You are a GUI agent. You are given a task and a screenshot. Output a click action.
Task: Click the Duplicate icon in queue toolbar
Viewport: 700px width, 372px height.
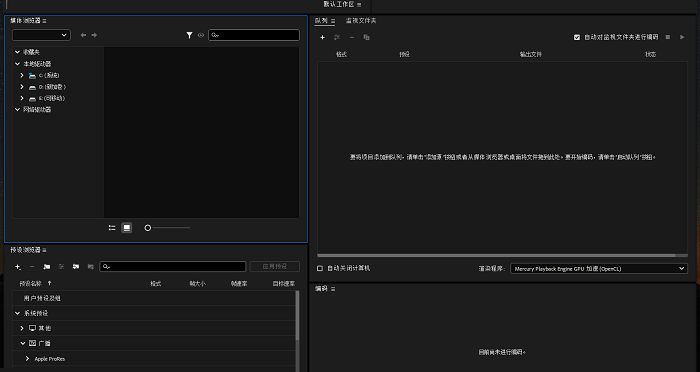(367, 38)
